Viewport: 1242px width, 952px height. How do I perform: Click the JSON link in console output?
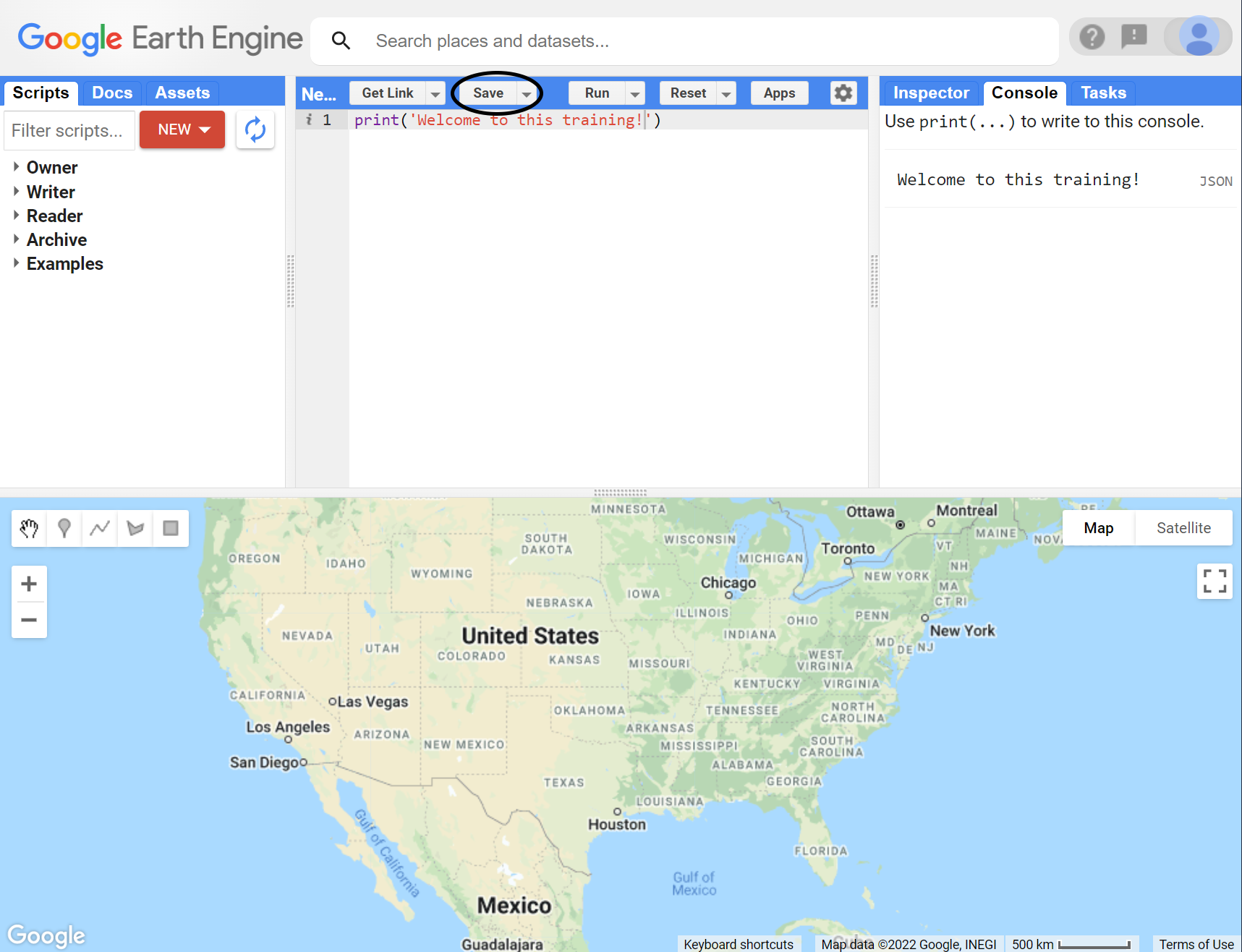(x=1215, y=182)
